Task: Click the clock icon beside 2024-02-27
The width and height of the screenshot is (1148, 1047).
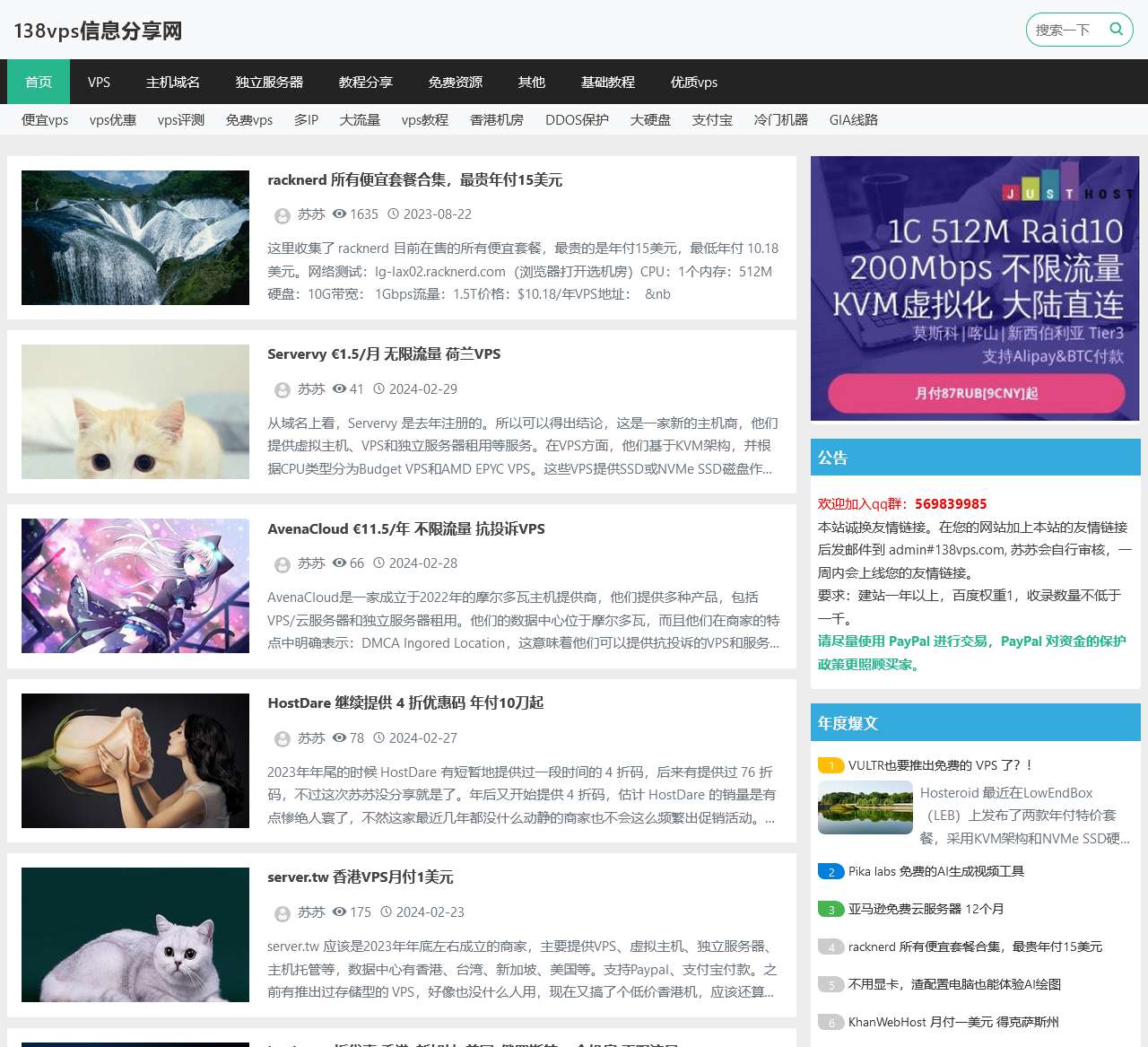Action: click(x=378, y=737)
